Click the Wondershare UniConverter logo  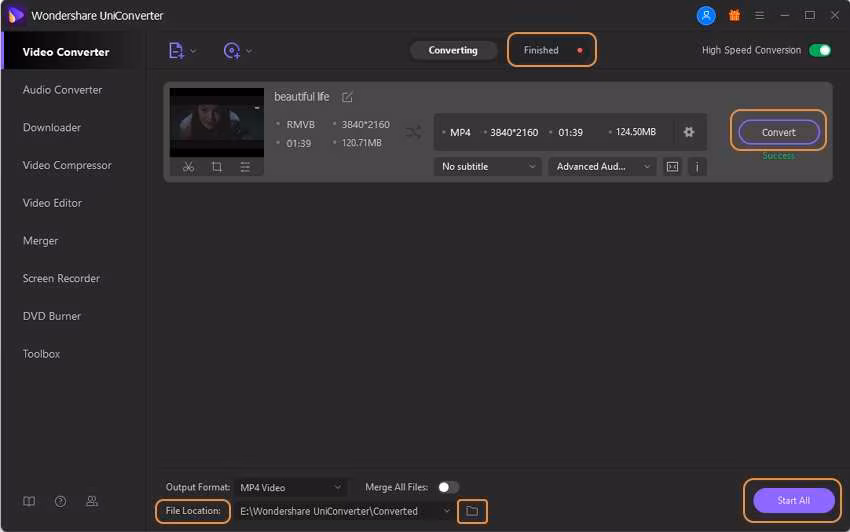[16, 15]
